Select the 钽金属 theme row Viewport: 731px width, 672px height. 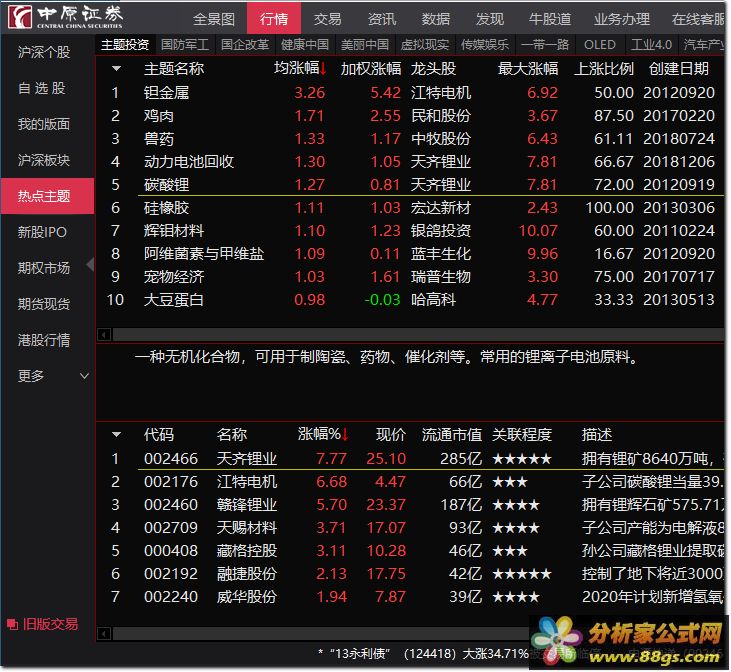tap(410, 92)
